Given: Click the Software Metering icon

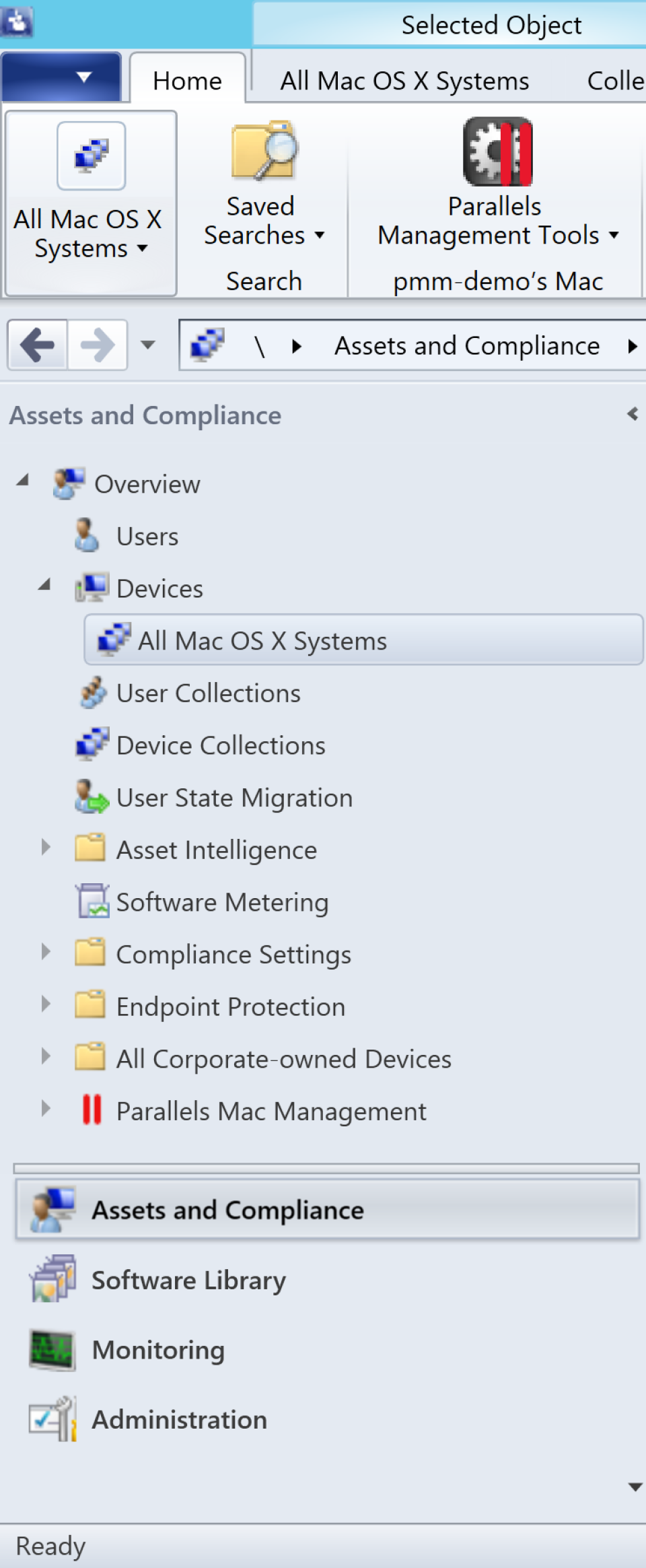Looking at the screenshot, I should pos(92,901).
